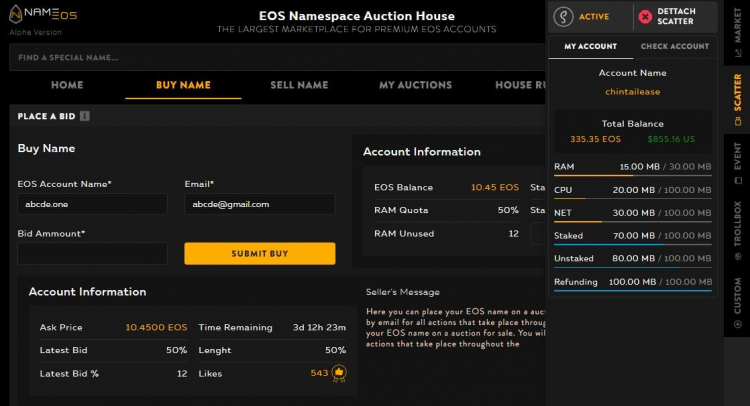Go to the Sell Name tab
The height and width of the screenshot is (406, 750).
pyautogui.click(x=299, y=85)
